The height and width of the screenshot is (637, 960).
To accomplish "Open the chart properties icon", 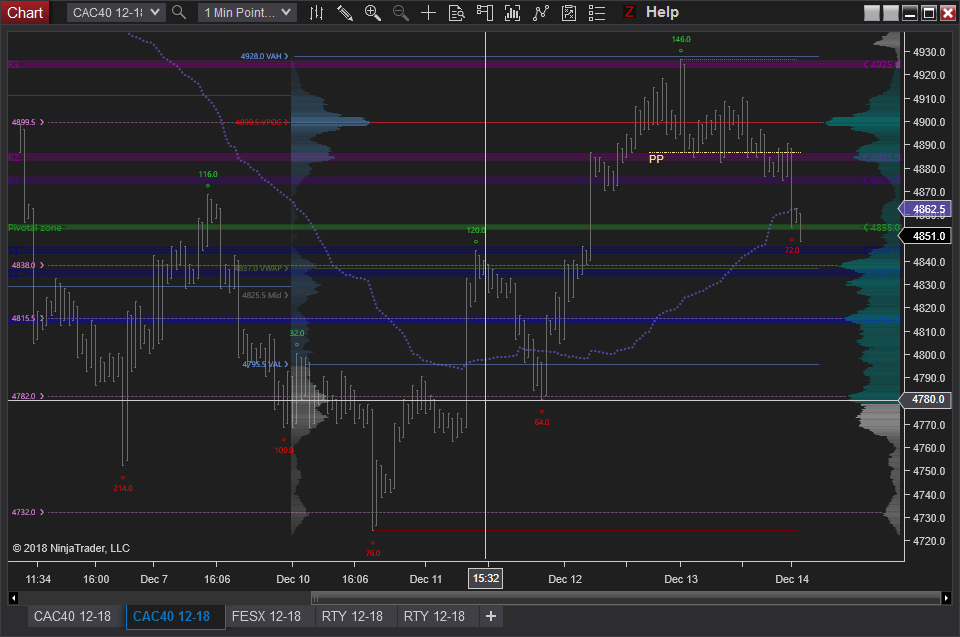I will coord(569,12).
